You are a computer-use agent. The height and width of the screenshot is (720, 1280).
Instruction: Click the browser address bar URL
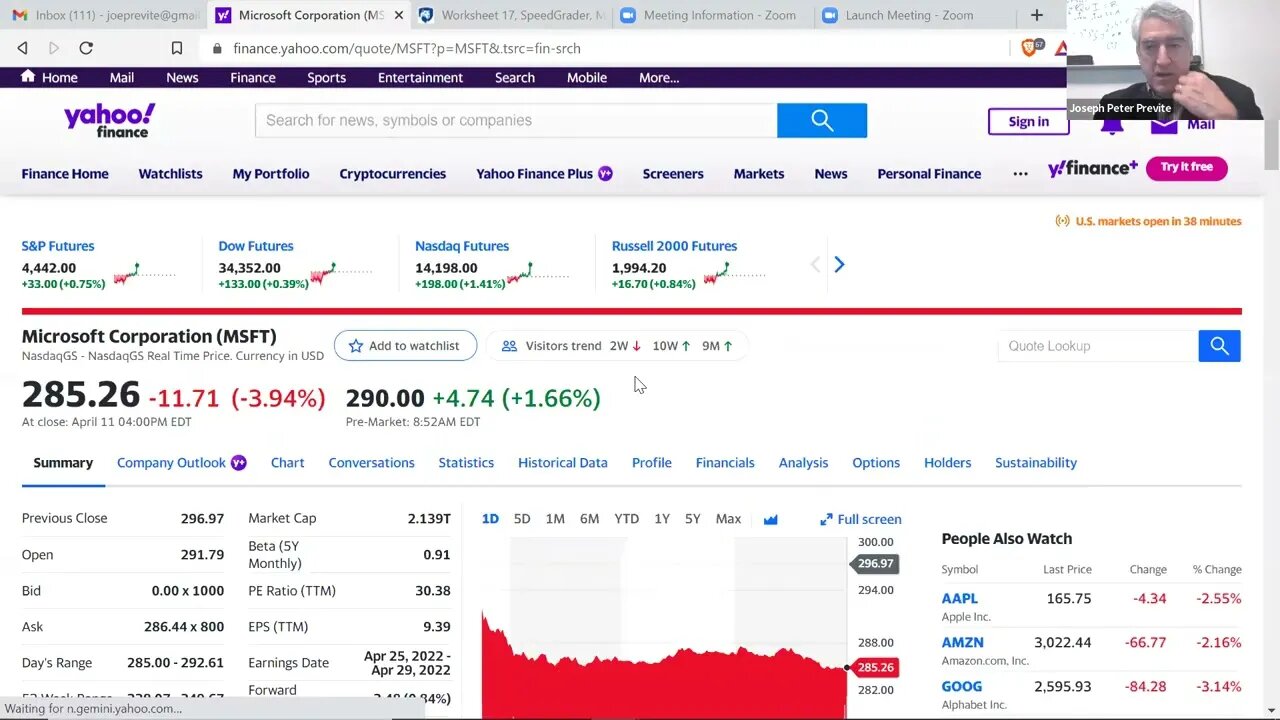pyautogui.click(x=406, y=48)
